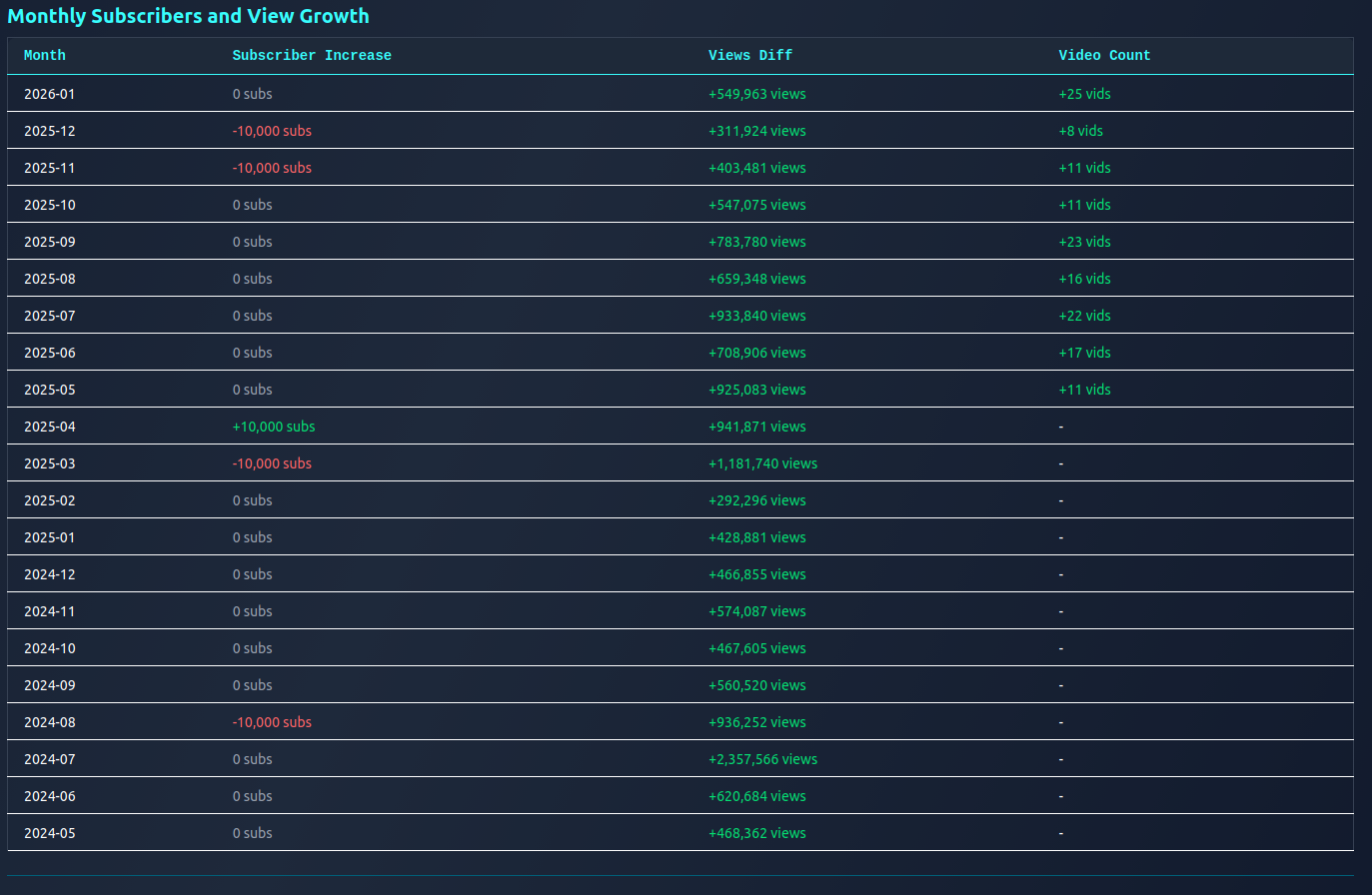Select the 2025-06 month cell
The image size is (1372, 895).
50,353
